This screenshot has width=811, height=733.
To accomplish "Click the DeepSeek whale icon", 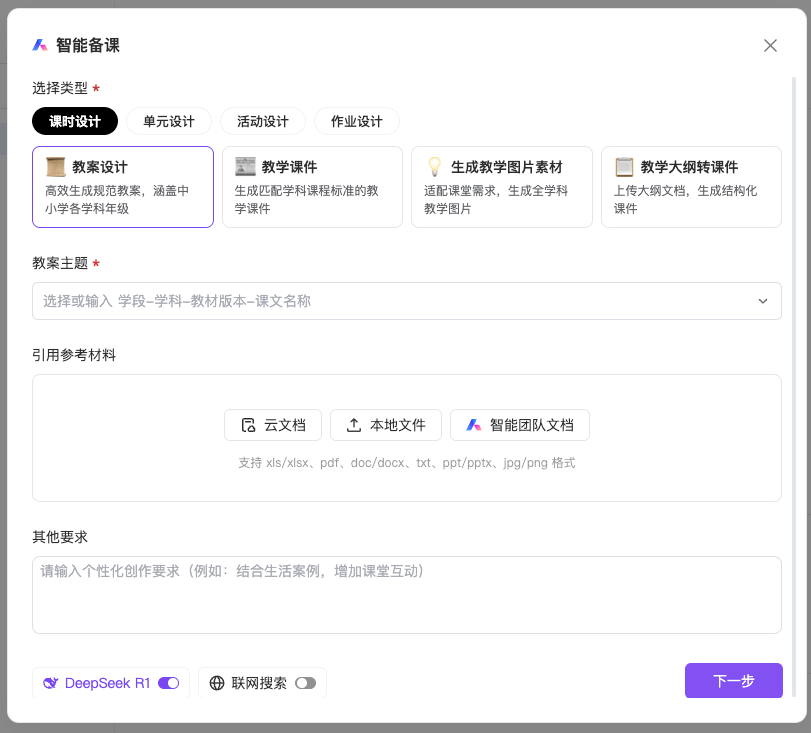I will tap(50, 683).
